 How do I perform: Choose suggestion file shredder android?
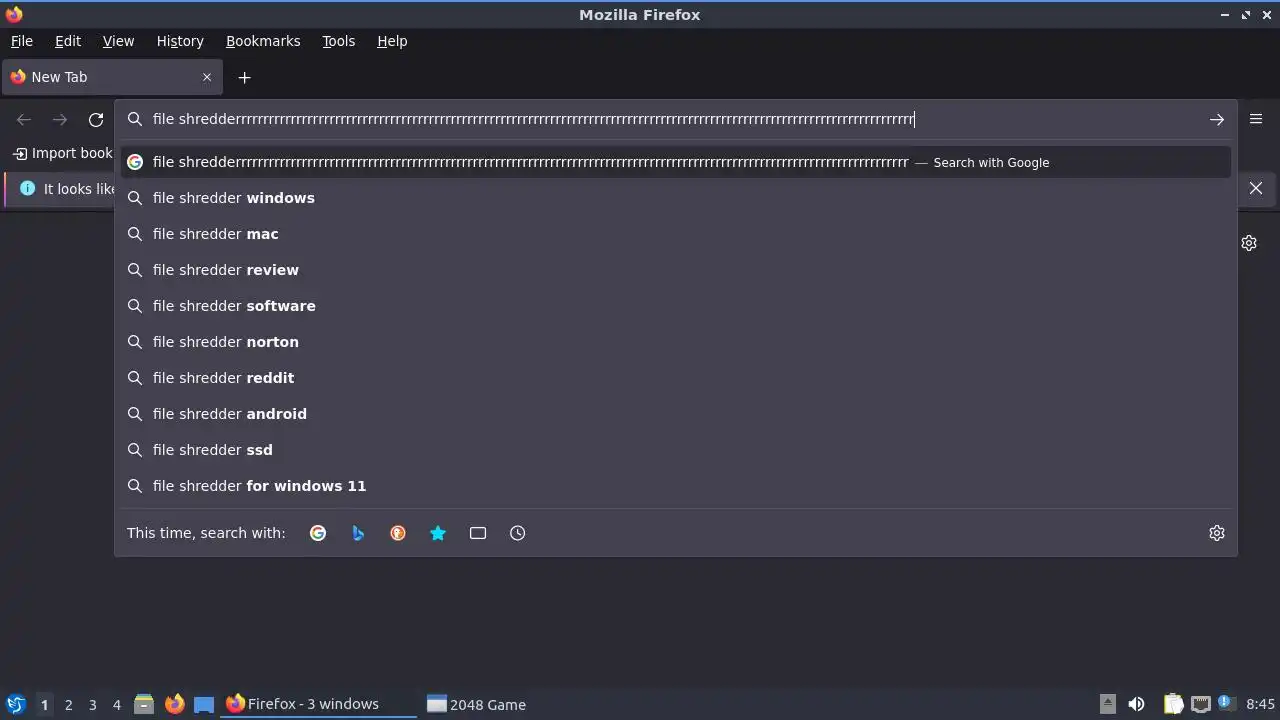point(676,414)
